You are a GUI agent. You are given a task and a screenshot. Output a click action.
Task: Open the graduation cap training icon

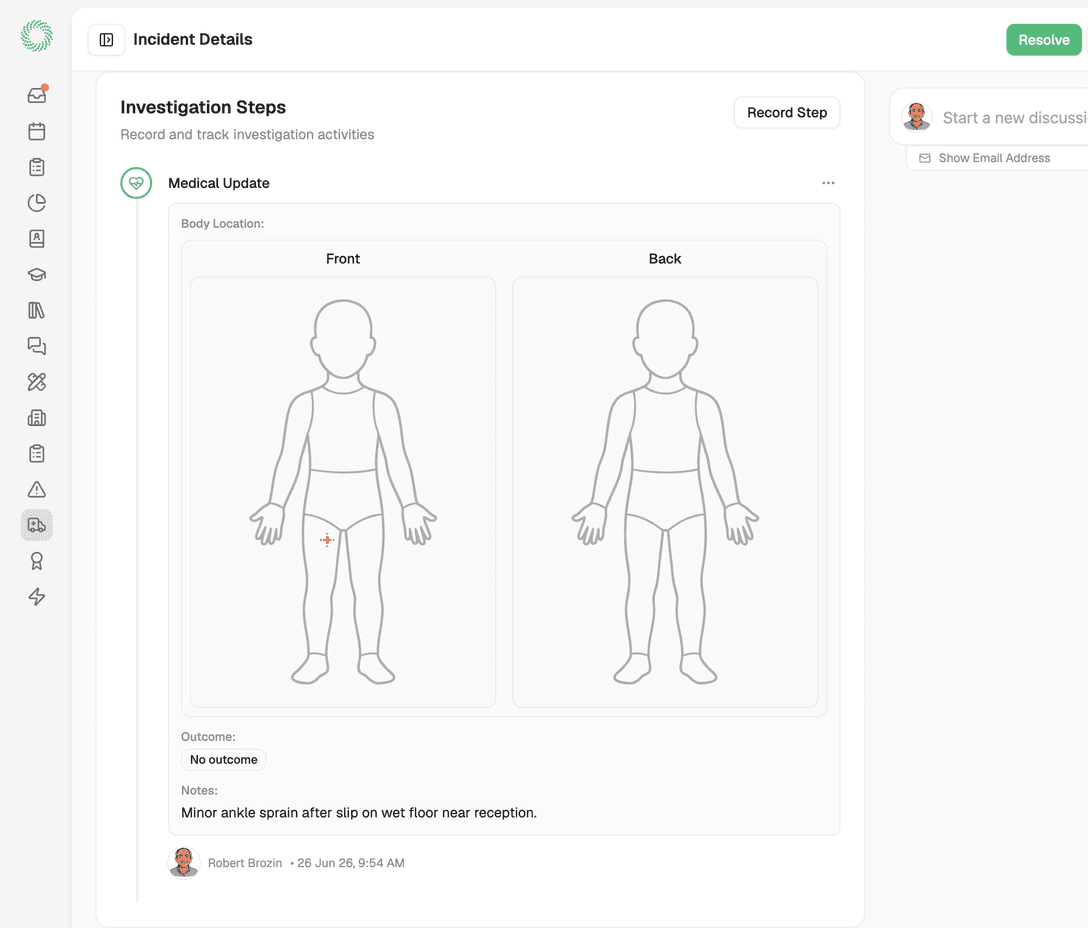click(x=37, y=274)
